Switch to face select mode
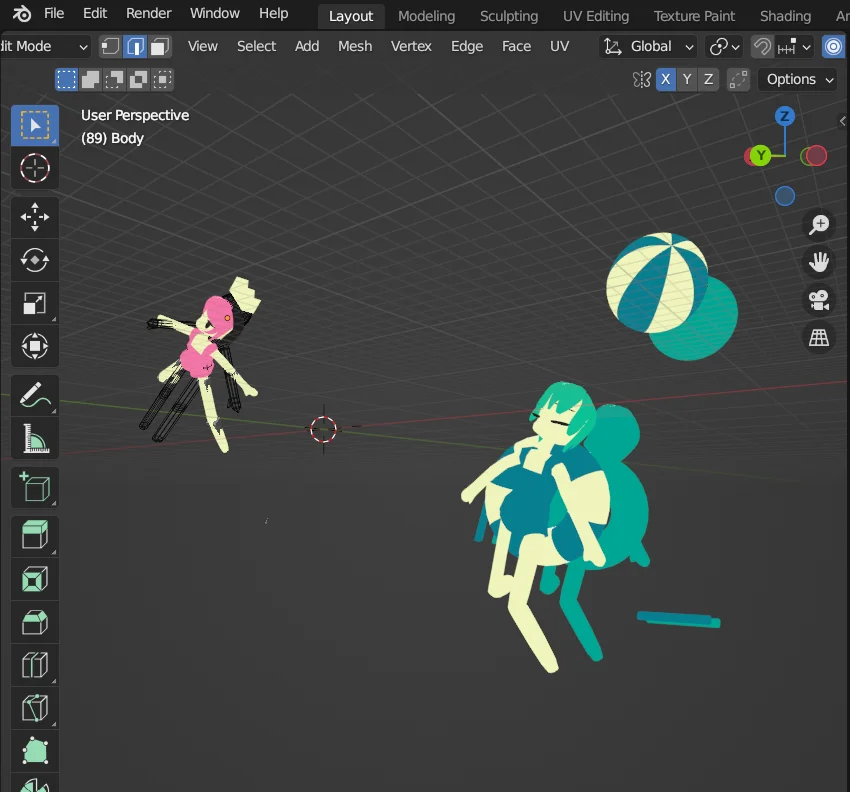 coord(159,46)
